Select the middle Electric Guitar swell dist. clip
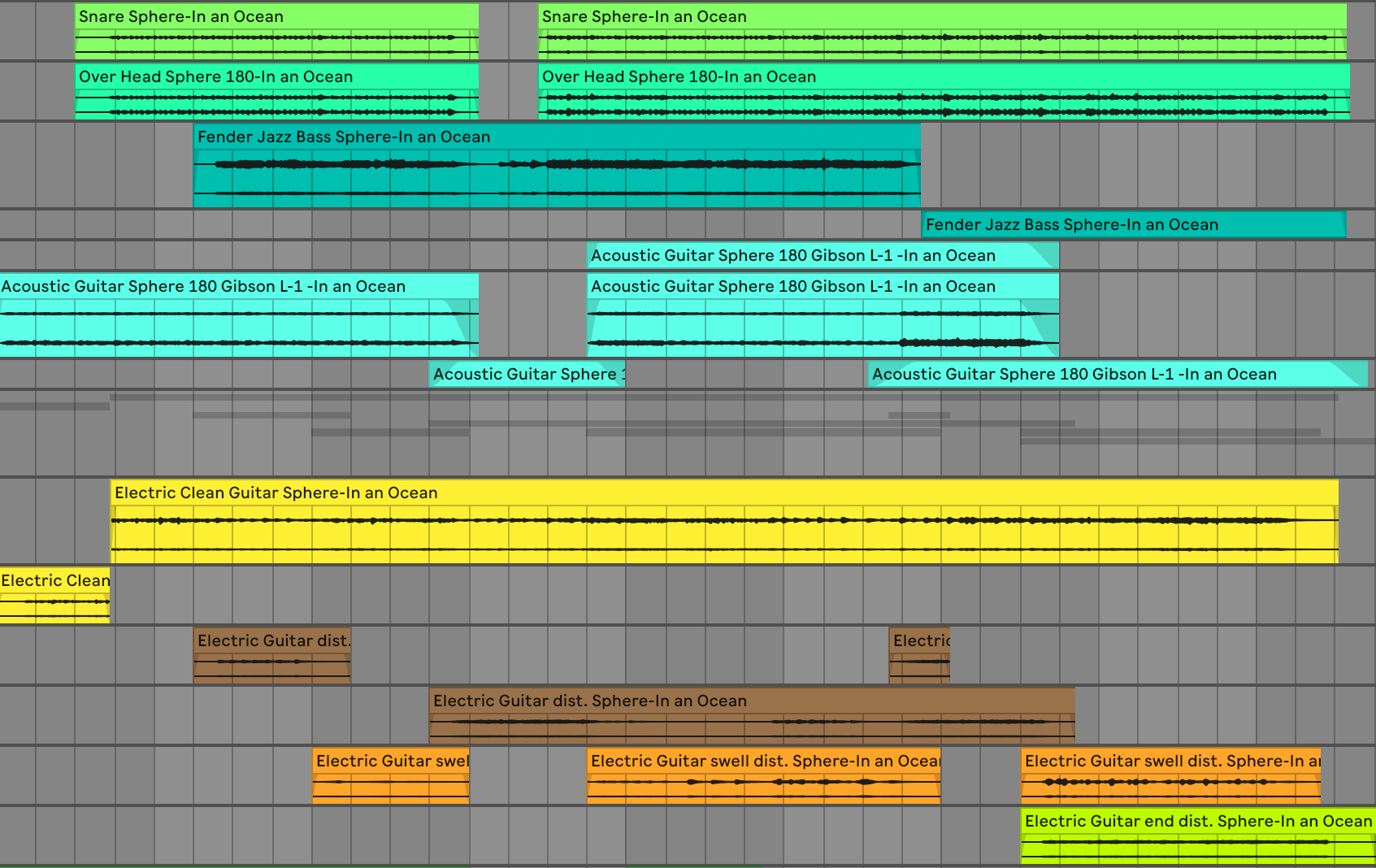This screenshot has width=1376, height=868. coord(763,775)
